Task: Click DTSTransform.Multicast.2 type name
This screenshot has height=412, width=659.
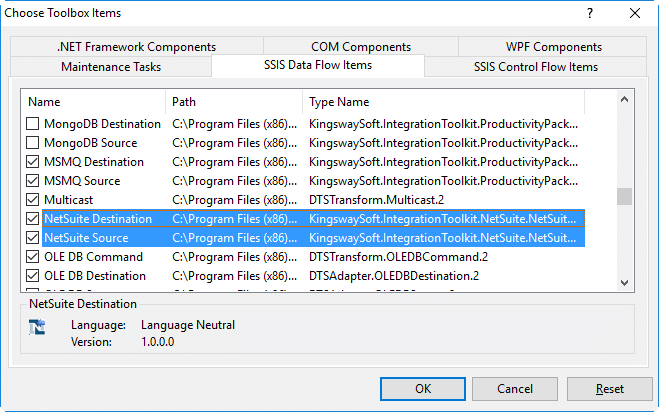Action: (377, 200)
